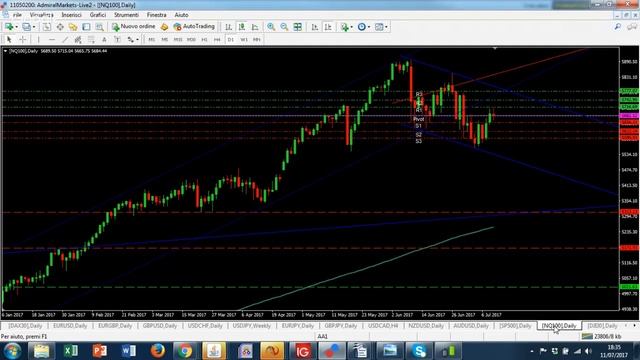Open the Indicators list icon

pyautogui.click(x=344, y=27)
